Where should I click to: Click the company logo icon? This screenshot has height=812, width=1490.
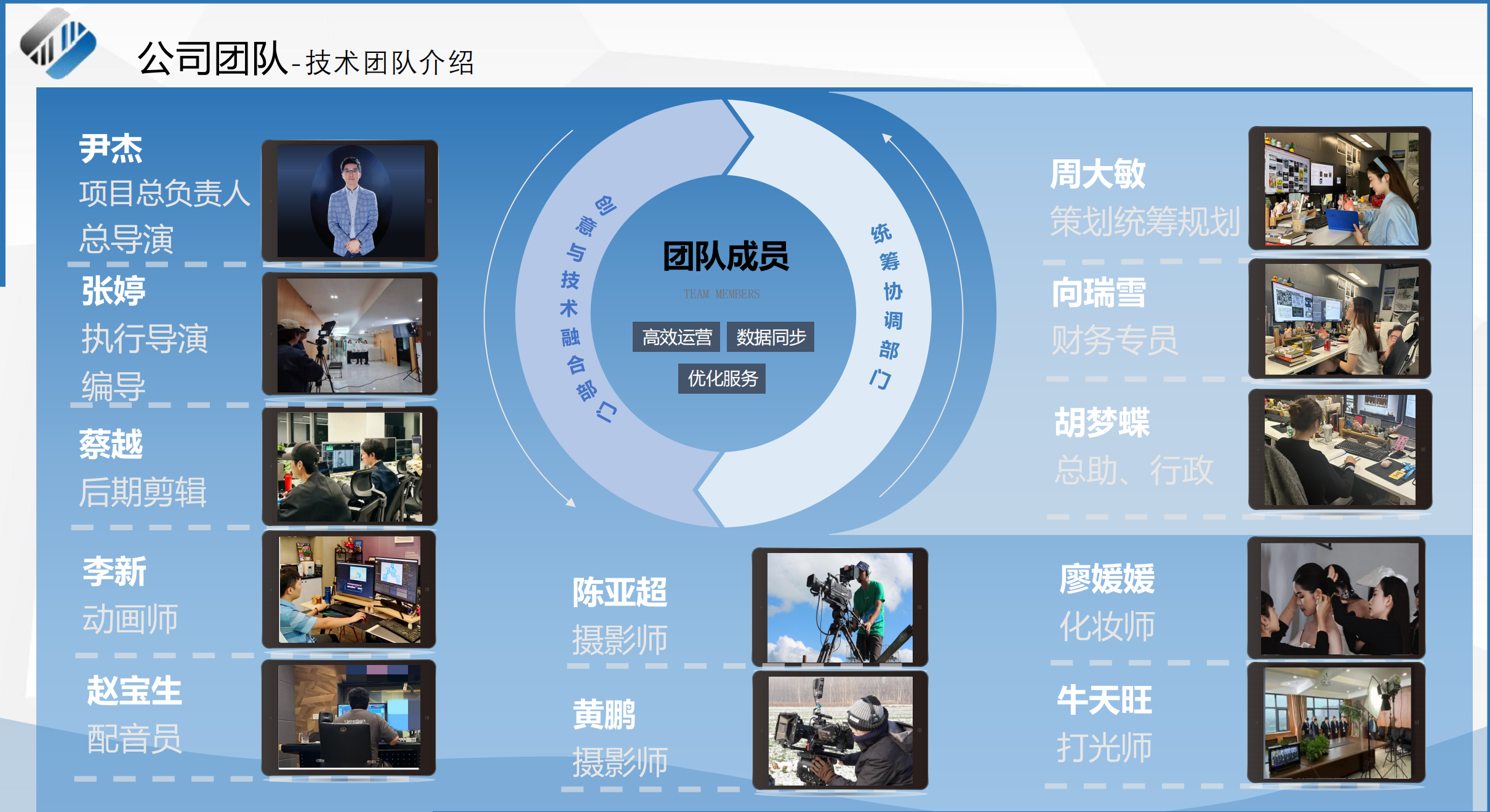coord(58,44)
